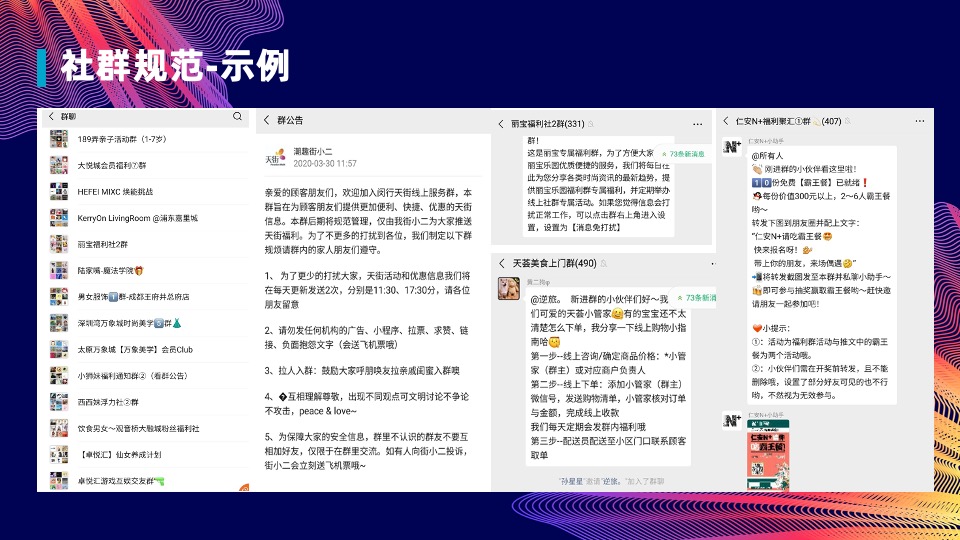Tap the 天街 logo avatar of 潮趣街小二
Screen dimensions: 960x540
point(276,157)
